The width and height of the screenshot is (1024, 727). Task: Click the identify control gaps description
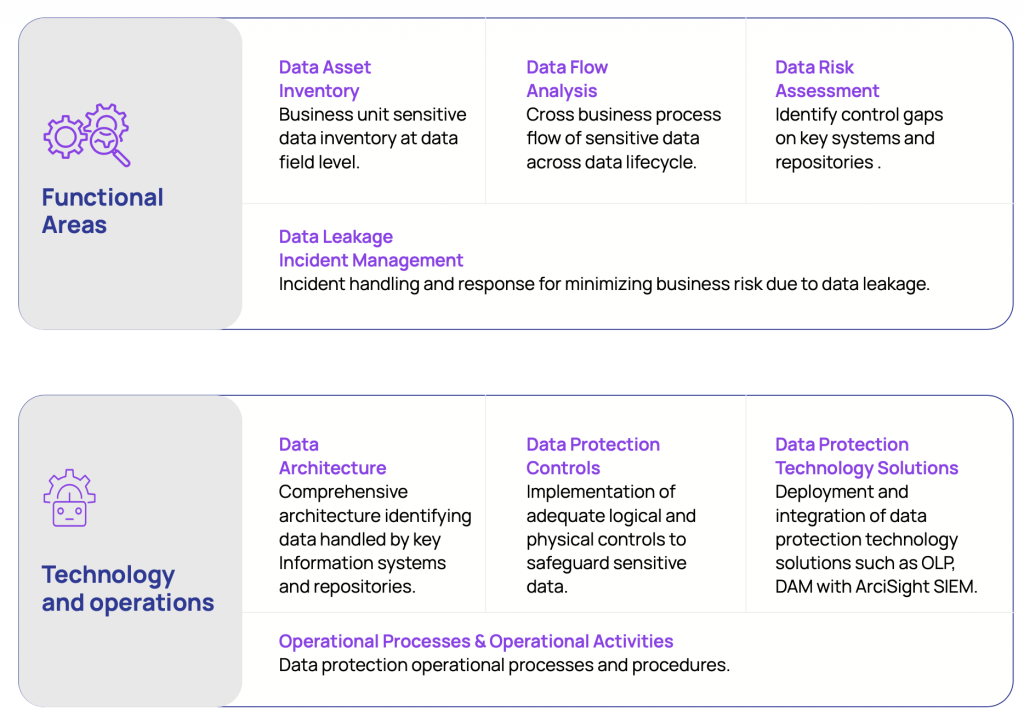[858, 138]
